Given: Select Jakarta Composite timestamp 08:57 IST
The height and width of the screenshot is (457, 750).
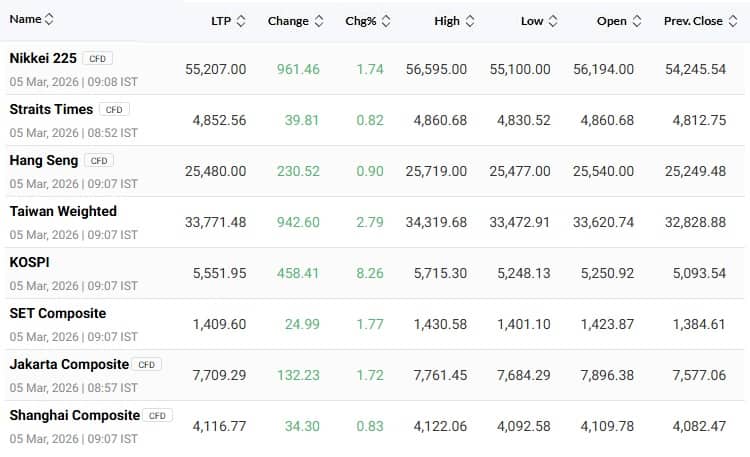Looking at the screenshot, I should click(x=112, y=388).
